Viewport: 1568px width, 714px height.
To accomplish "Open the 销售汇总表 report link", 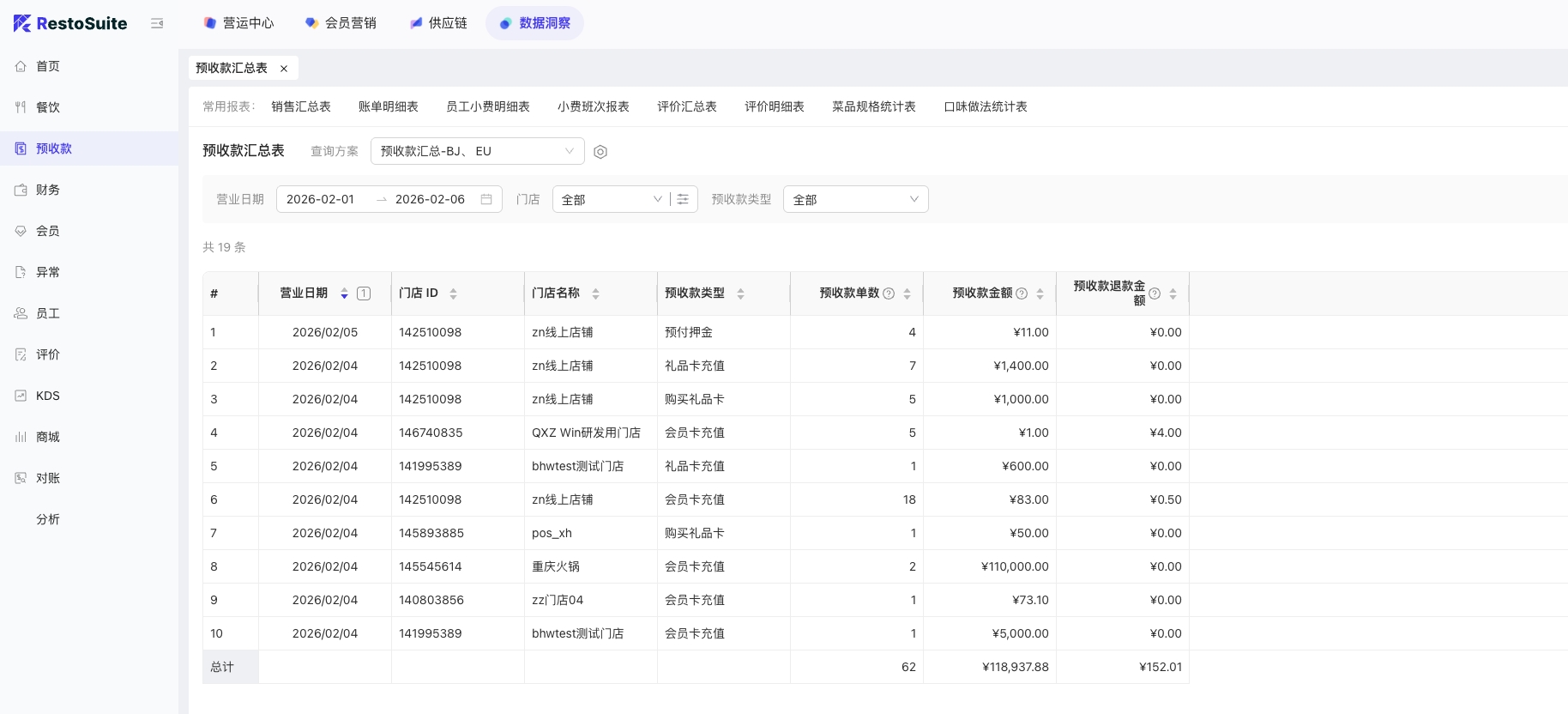I will (300, 106).
